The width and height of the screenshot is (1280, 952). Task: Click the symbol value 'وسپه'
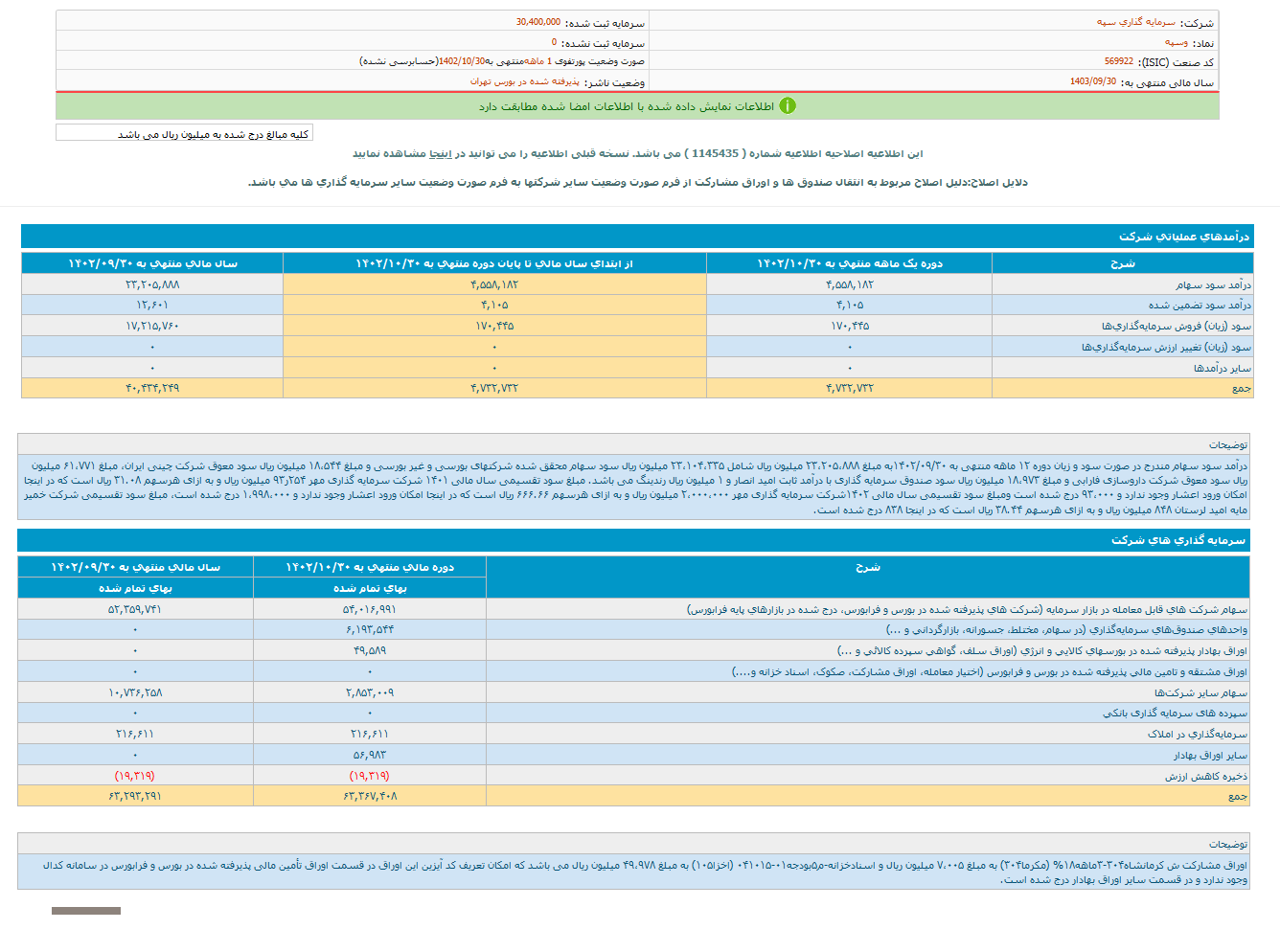1176,43
